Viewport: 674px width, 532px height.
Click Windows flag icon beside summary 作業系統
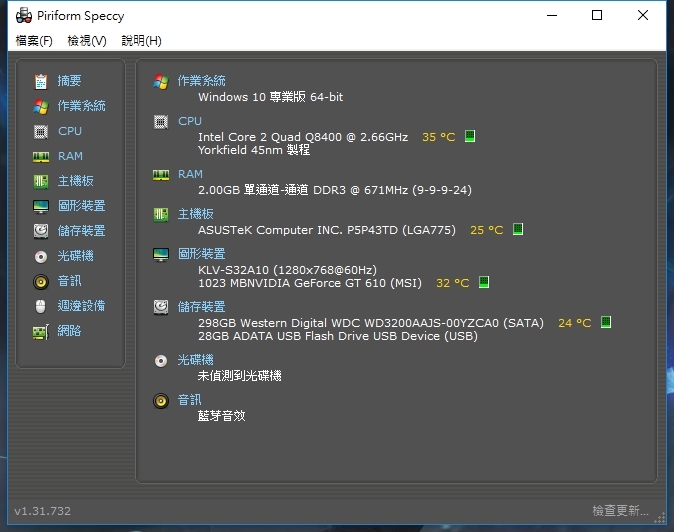(161, 81)
